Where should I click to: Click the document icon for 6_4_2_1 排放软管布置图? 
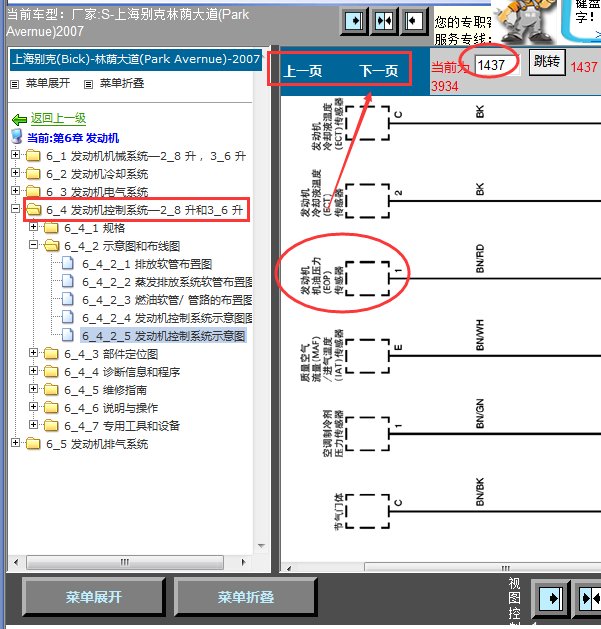[68, 263]
